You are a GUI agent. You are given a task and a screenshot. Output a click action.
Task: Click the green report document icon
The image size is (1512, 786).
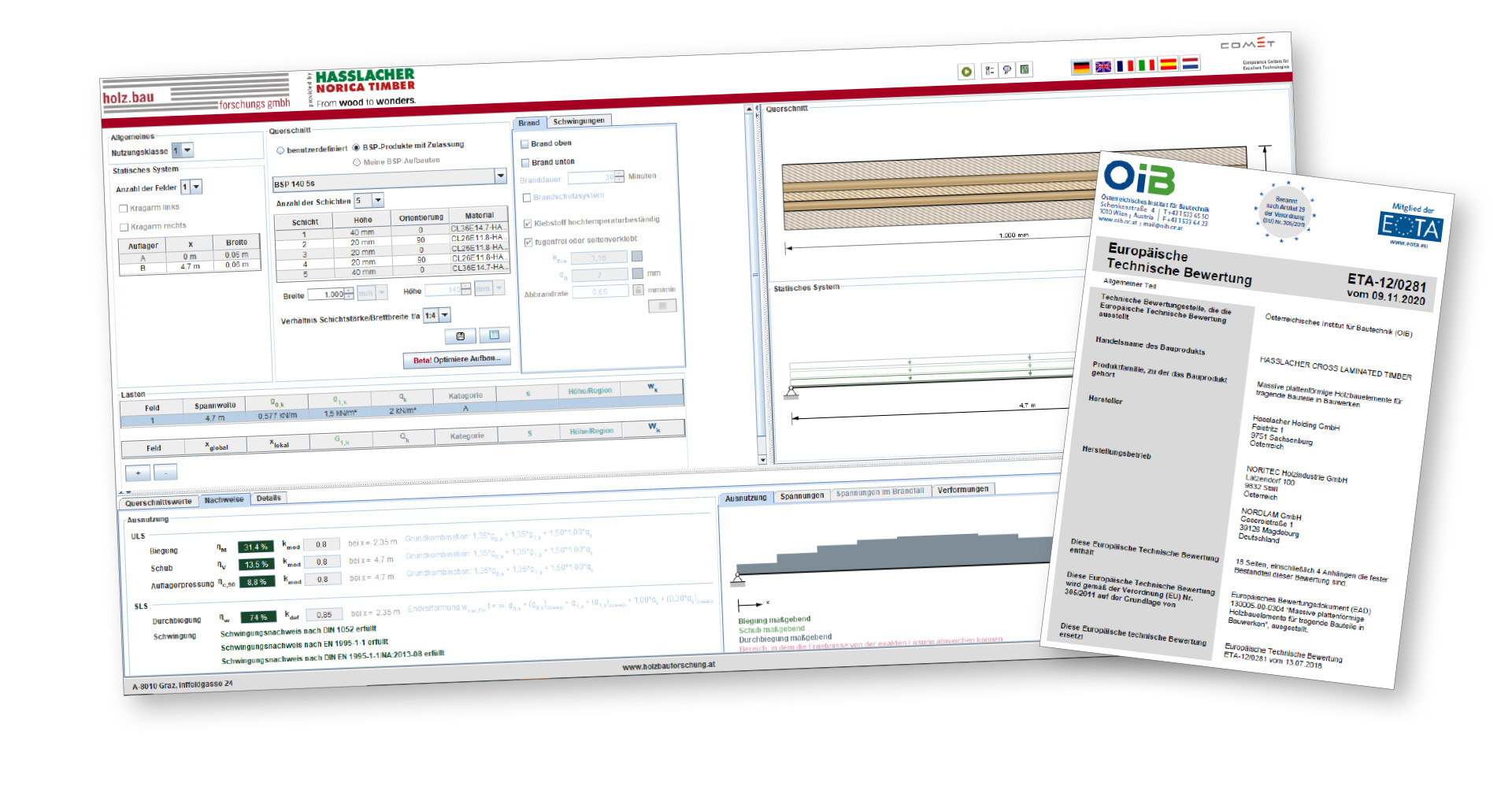tap(1025, 69)
